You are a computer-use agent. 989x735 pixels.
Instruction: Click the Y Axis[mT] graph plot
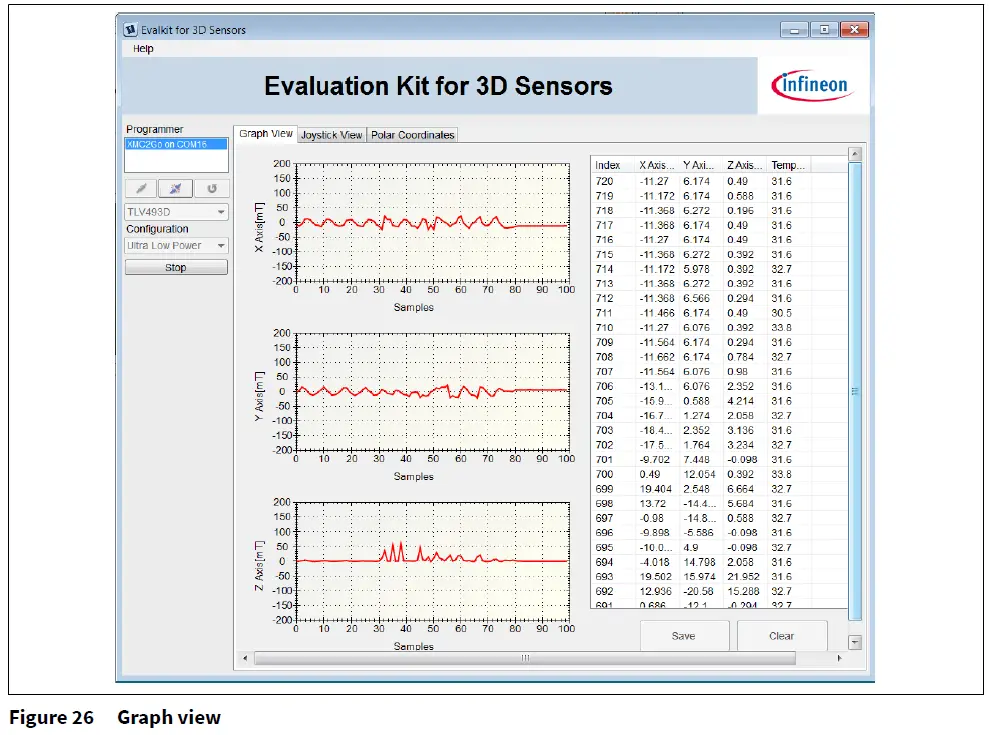[x=432, y=391]
